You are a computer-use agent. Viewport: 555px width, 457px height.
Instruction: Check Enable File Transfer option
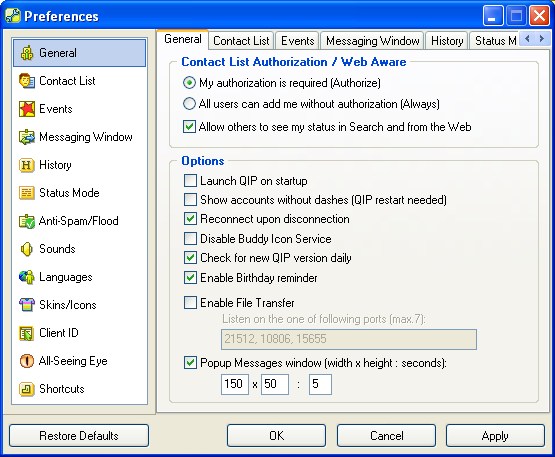[190, 303]
